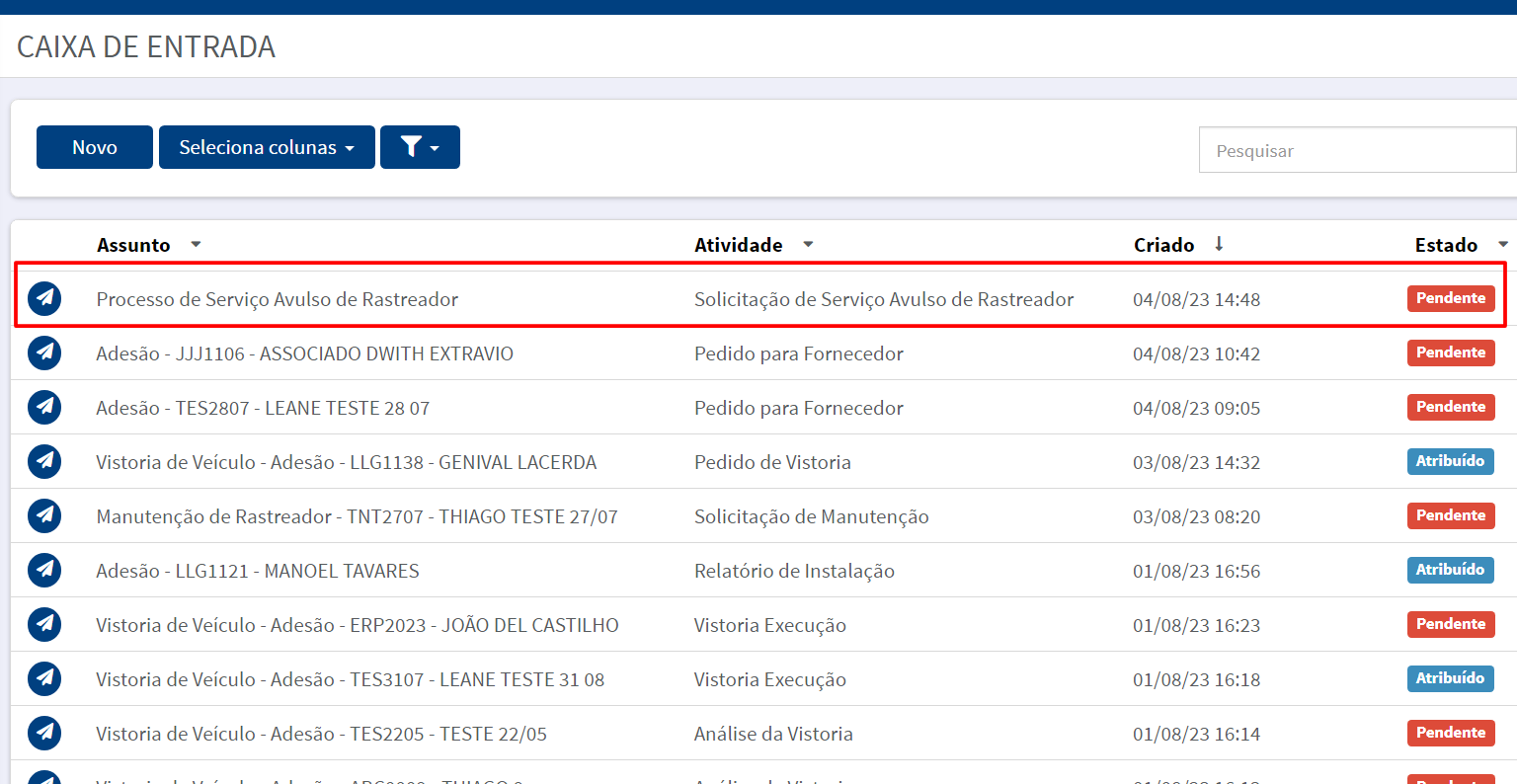Click 'Análise da Vistoria' in TES2205 row
Screen dimensions: 1517x784
(773, 734)
